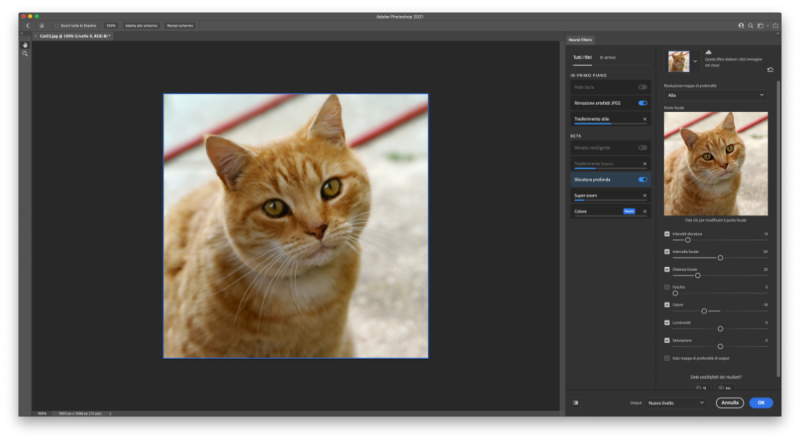Remove the Super zoom filter download icon
The width and height of the screenshot is (800, 441).
[644, 195]
